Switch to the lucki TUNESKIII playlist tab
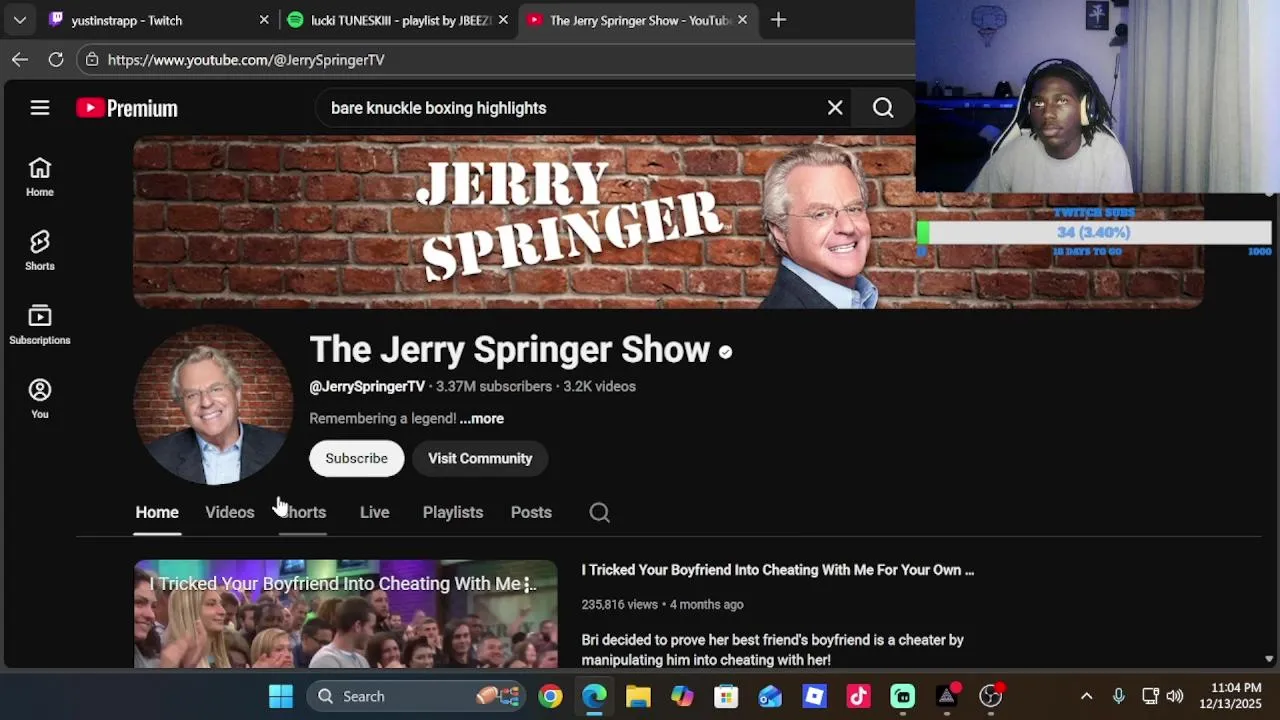 coord(397,20)
